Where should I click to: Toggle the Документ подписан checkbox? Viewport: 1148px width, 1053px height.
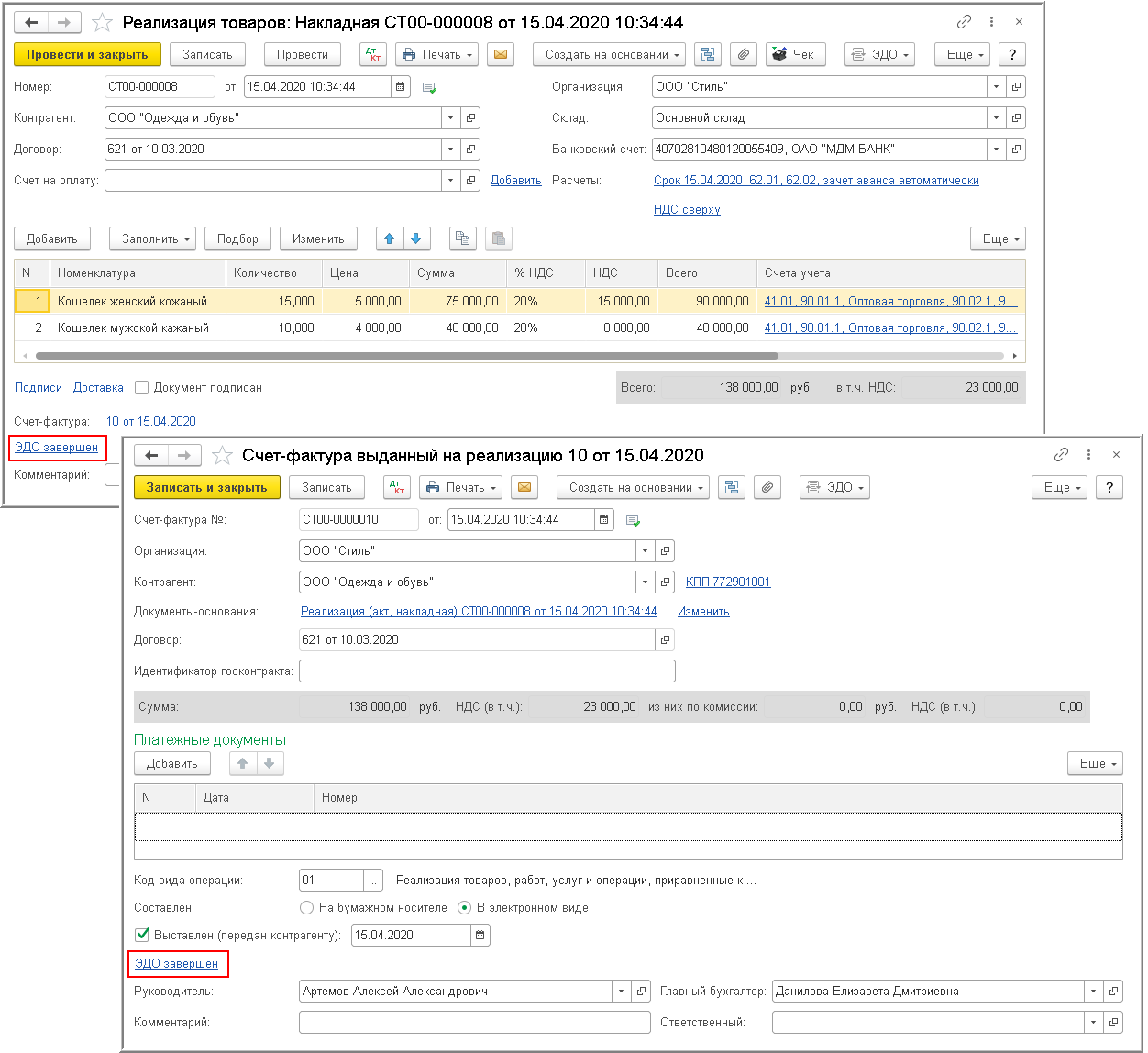(x=141, y=388)
